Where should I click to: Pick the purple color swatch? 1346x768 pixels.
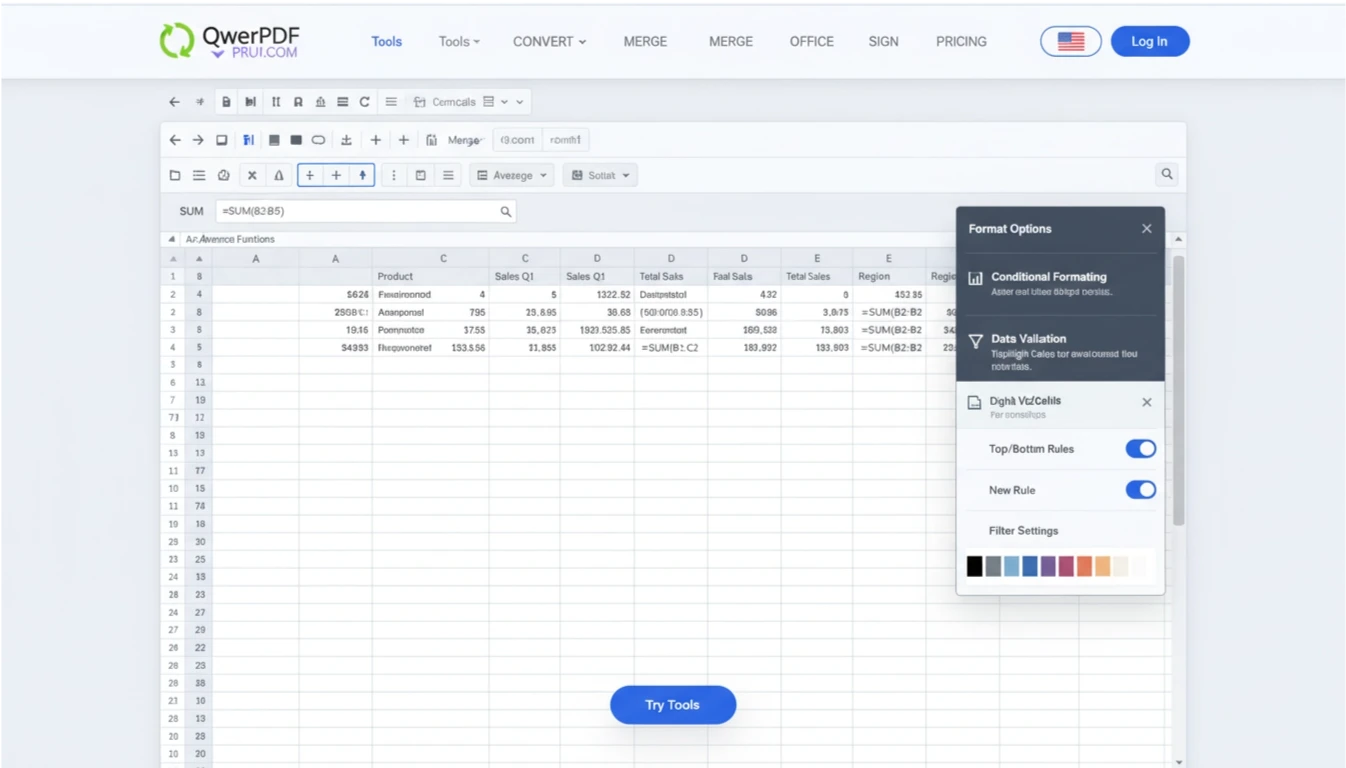pos(1048,567)
